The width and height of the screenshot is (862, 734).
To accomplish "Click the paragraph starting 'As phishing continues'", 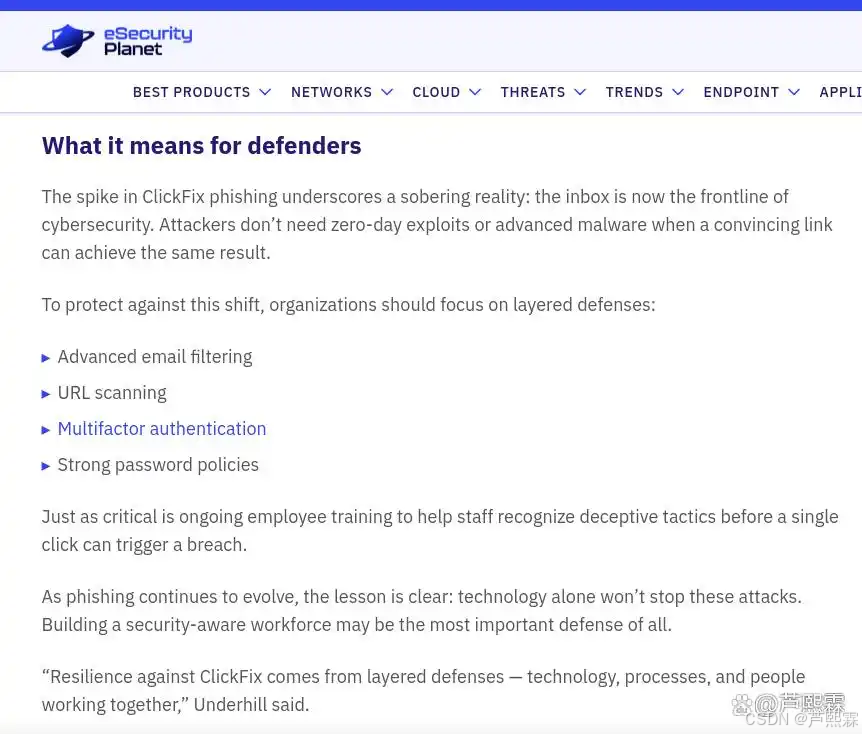I will click(422, 611).
